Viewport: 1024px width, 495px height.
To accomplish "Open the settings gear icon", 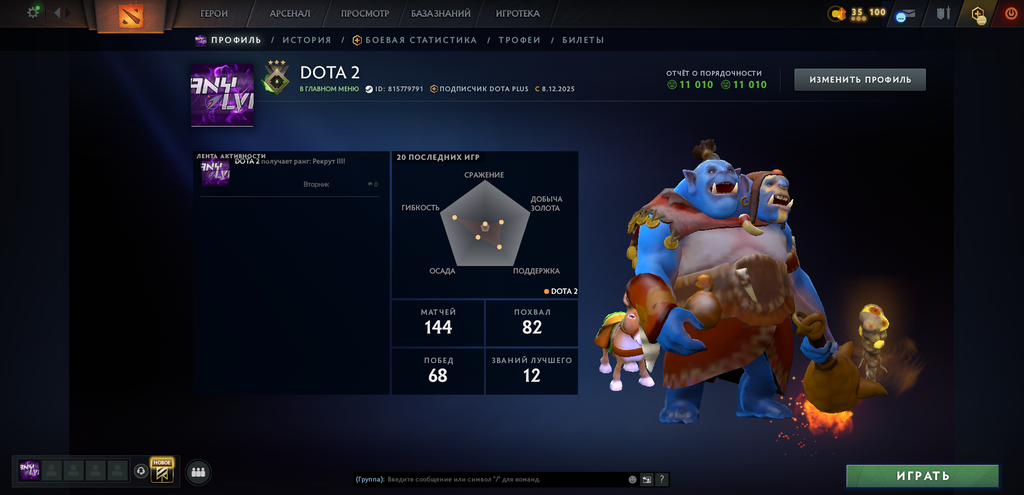I will point(33,12).
